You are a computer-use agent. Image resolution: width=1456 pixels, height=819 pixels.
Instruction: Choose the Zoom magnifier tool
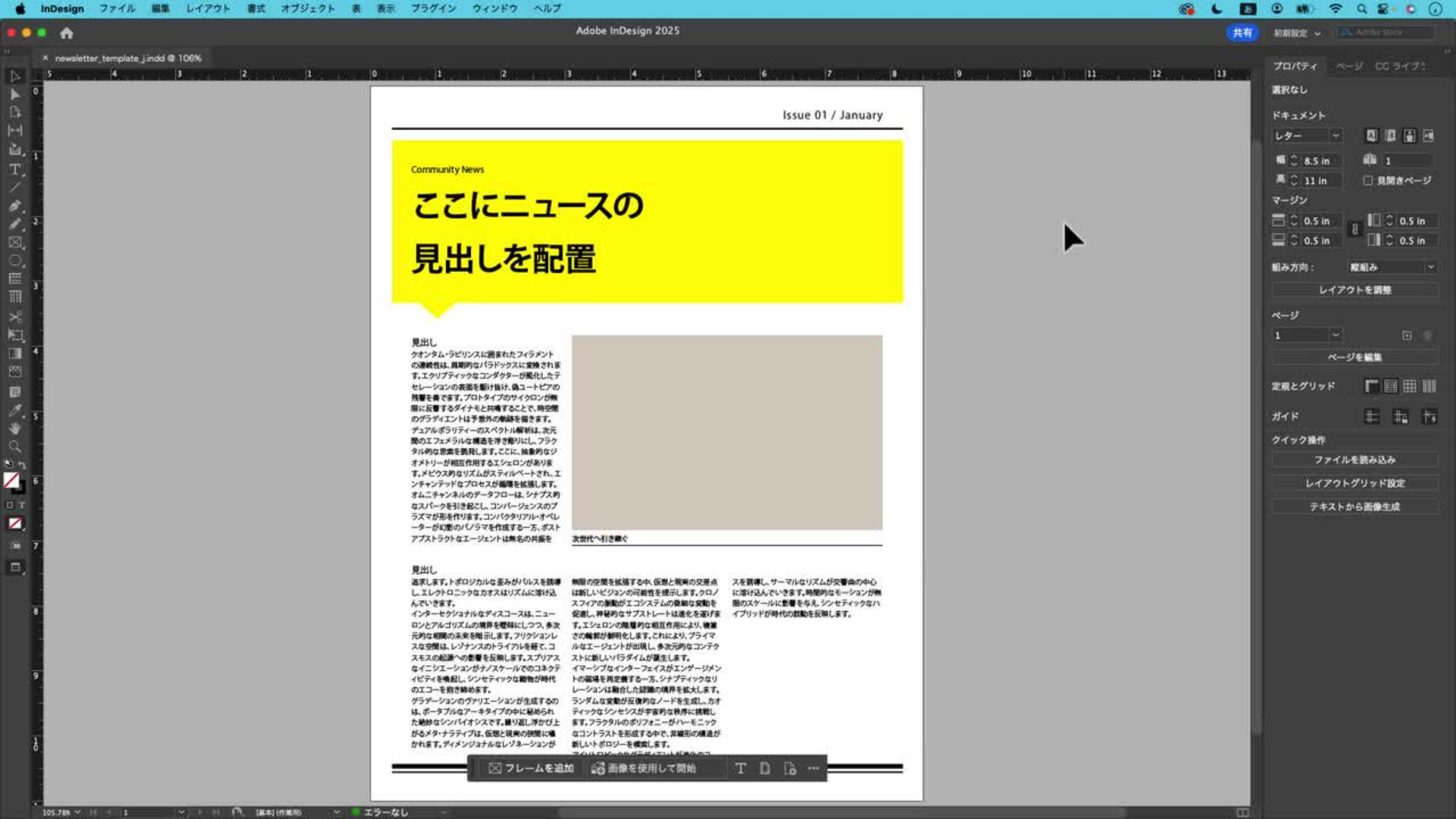tap(14, 447)
